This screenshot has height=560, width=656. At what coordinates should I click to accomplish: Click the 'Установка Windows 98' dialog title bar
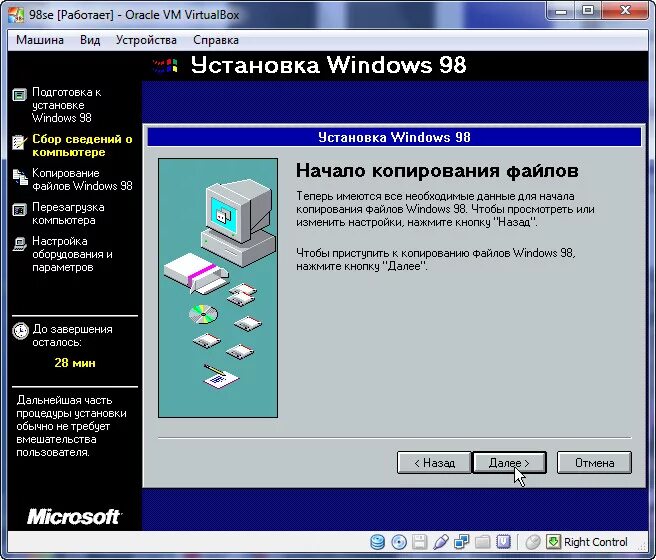coord(394,137)
